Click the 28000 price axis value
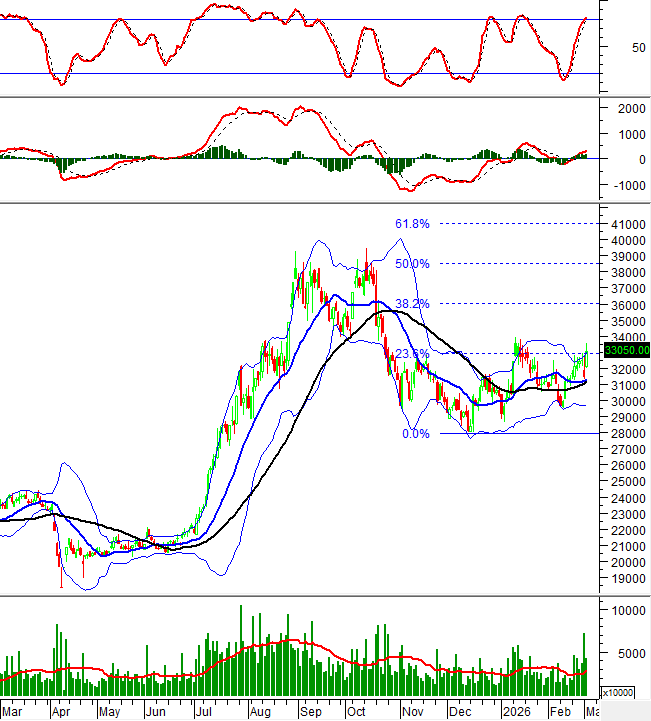651x721 pixels. point(628,434)
